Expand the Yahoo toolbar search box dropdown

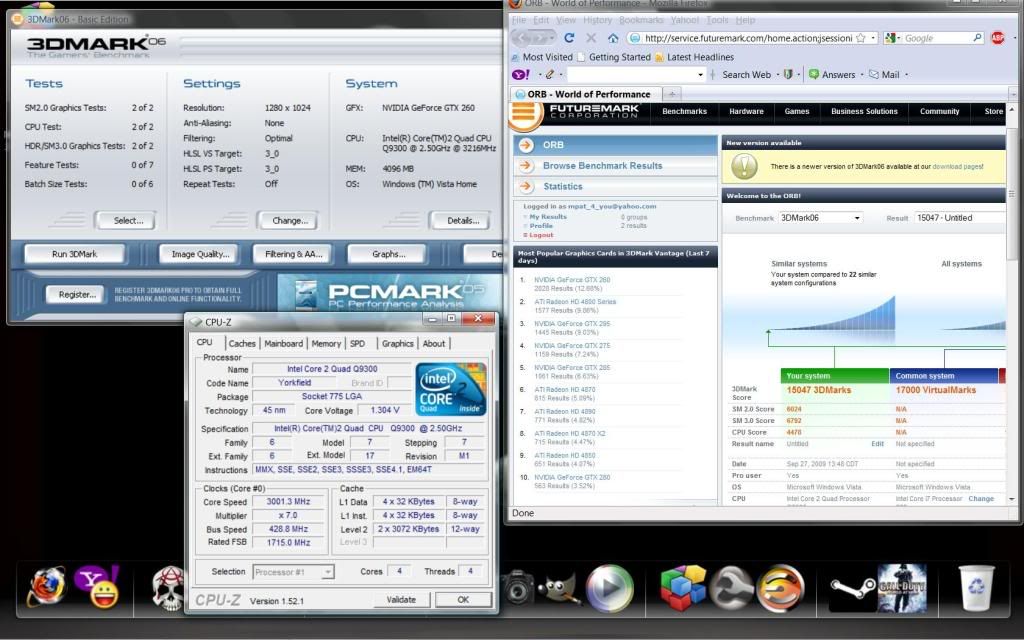point(700,74)
